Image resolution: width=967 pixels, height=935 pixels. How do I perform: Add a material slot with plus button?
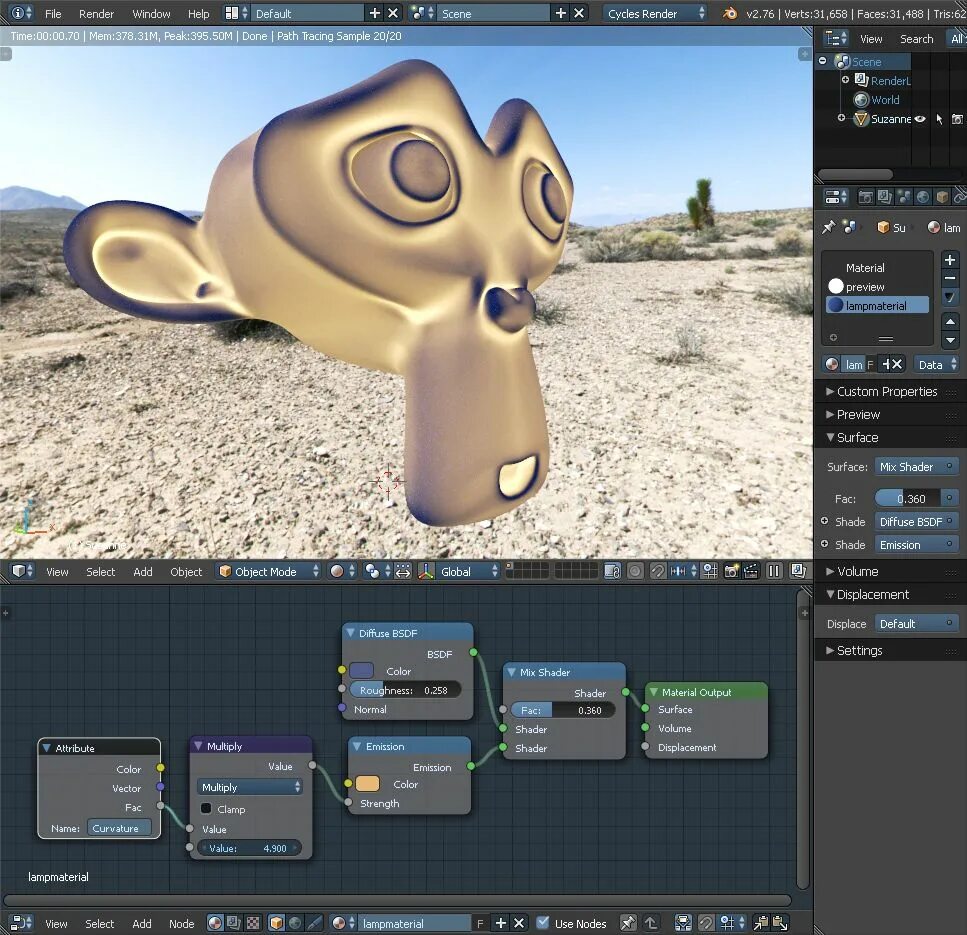(950, 260)
